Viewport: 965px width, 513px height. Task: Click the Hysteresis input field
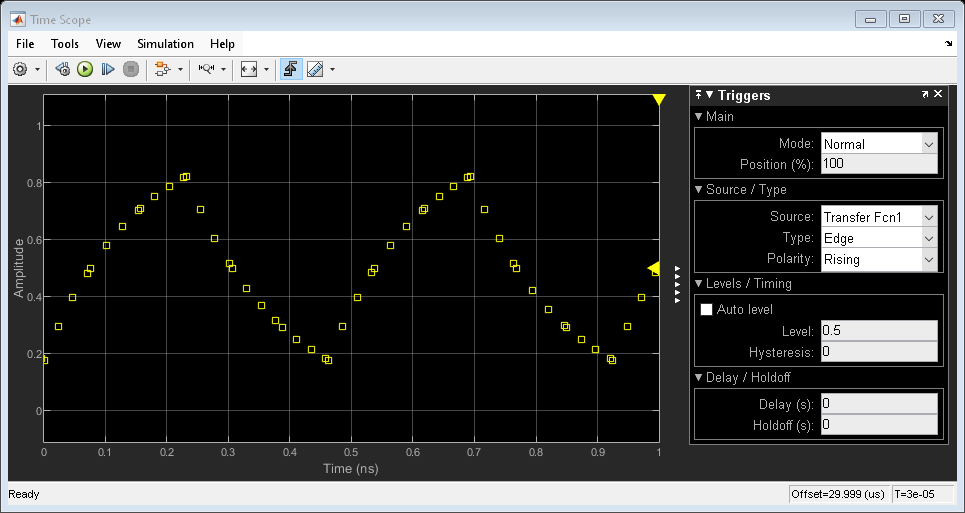point(878,352)
